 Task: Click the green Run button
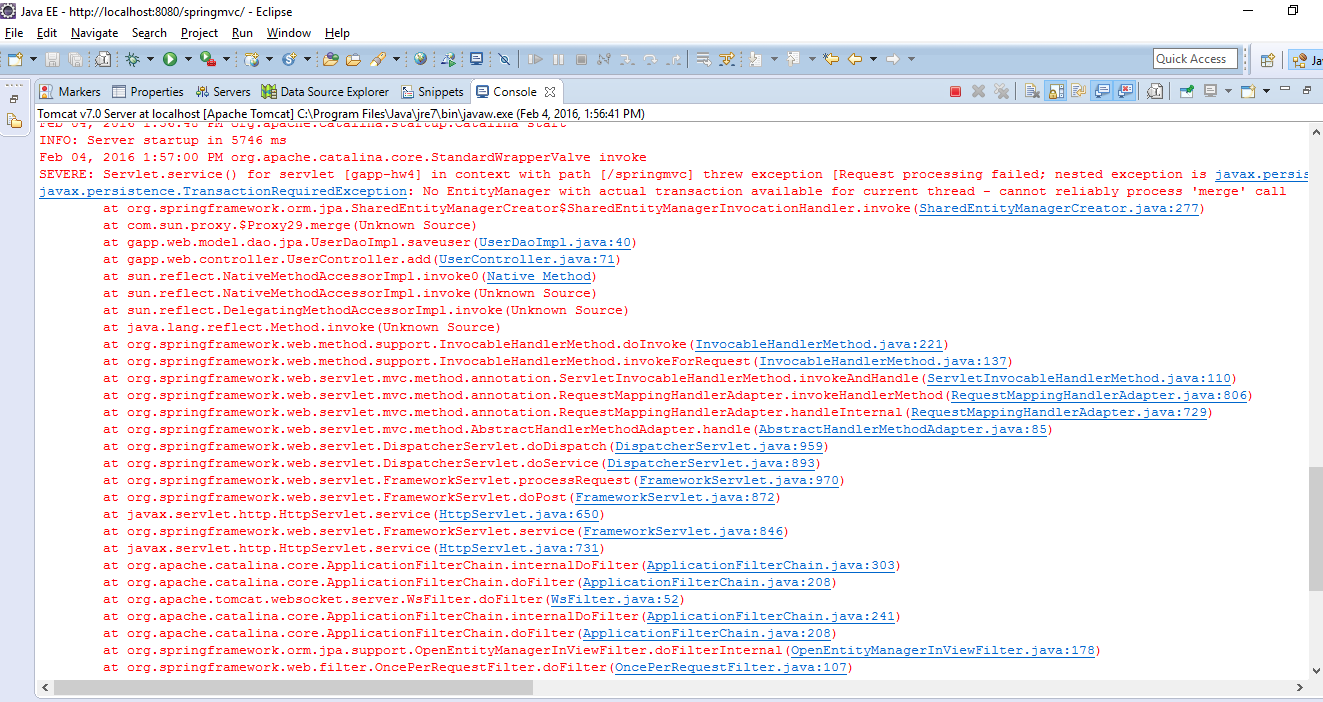click(x=170, y=60)
